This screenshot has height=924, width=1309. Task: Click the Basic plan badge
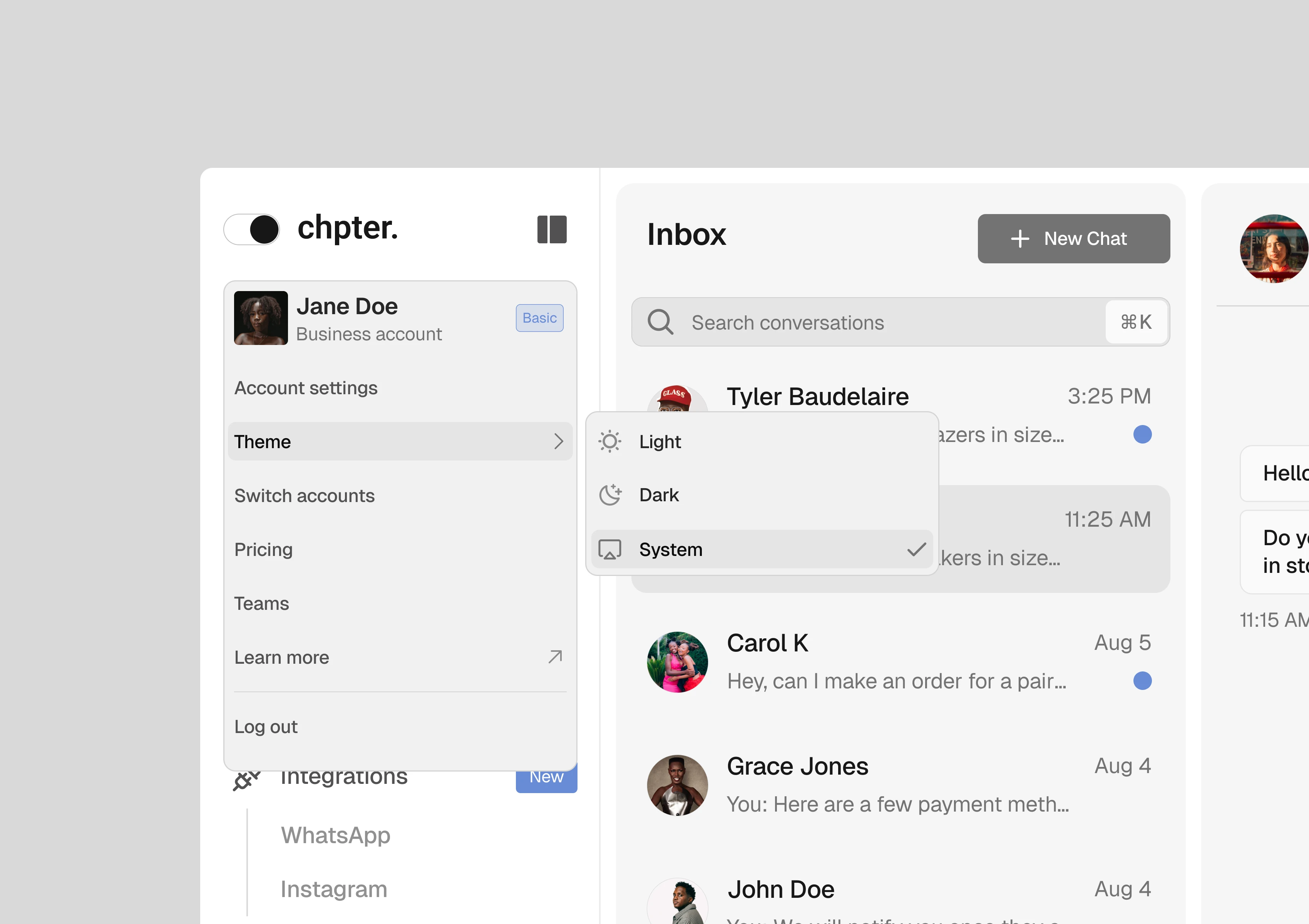coord(539,318)
